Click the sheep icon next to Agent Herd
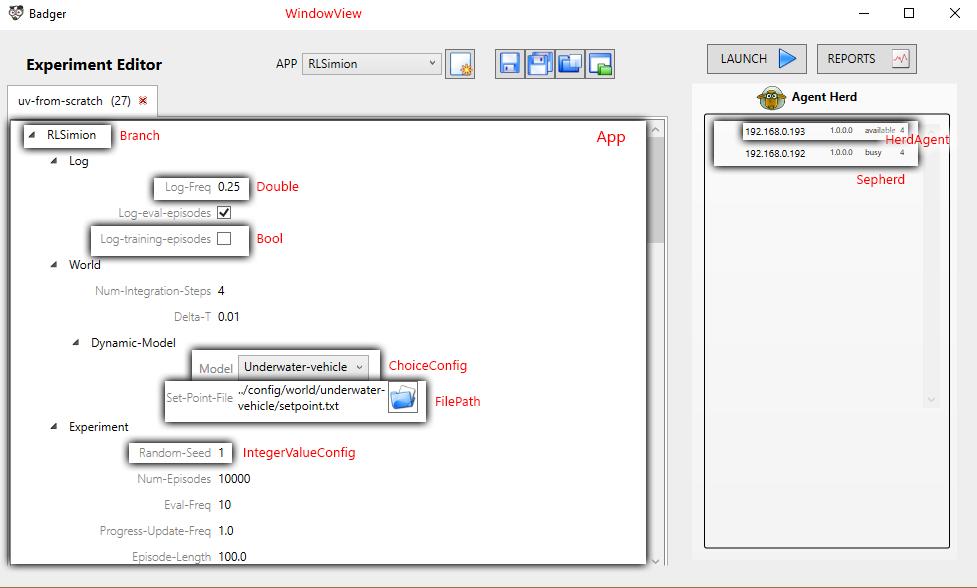The height and width of the screenshot is (588, 977). 771,98
